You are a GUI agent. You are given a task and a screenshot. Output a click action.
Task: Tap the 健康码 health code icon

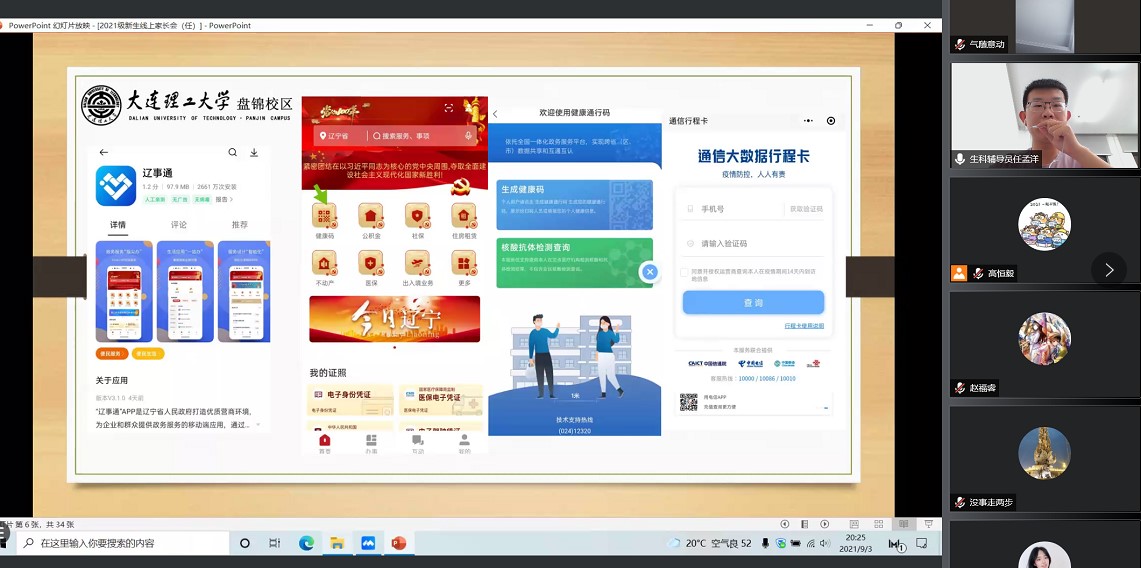324,217
